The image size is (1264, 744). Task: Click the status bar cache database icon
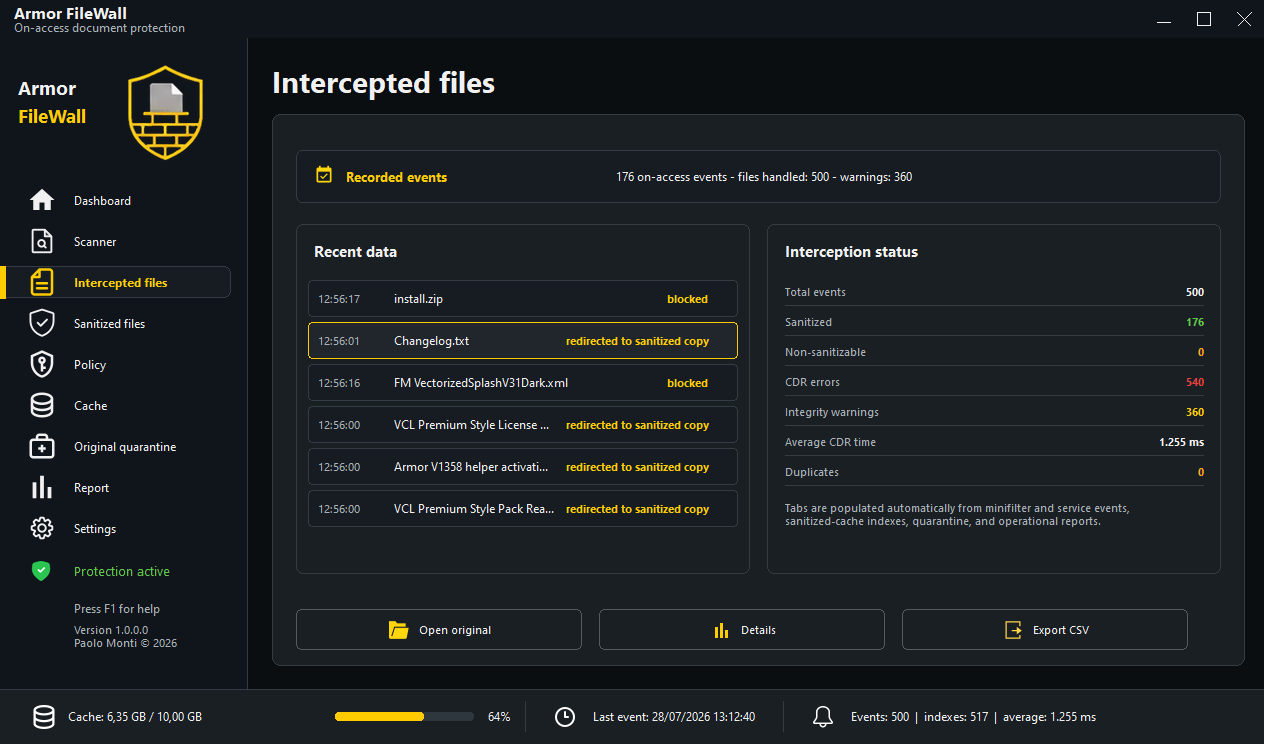point(44,717)
